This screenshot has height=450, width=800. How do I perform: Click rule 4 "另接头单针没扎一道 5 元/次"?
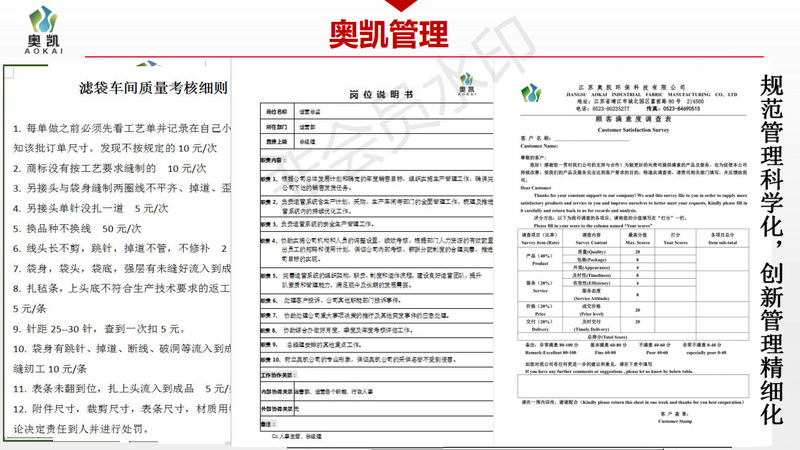(90, 208)
